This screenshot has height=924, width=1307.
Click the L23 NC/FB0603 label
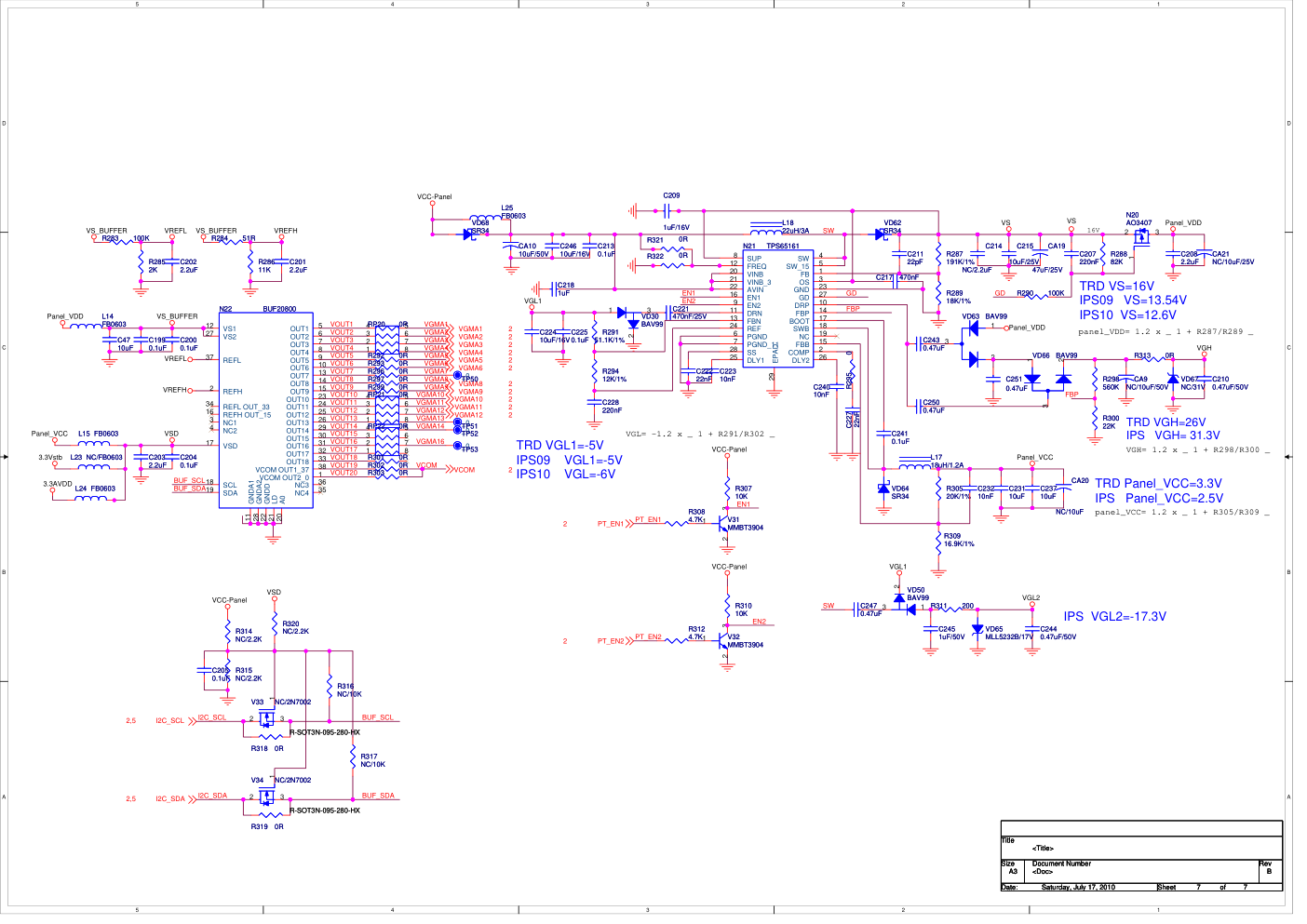point(97,458)
